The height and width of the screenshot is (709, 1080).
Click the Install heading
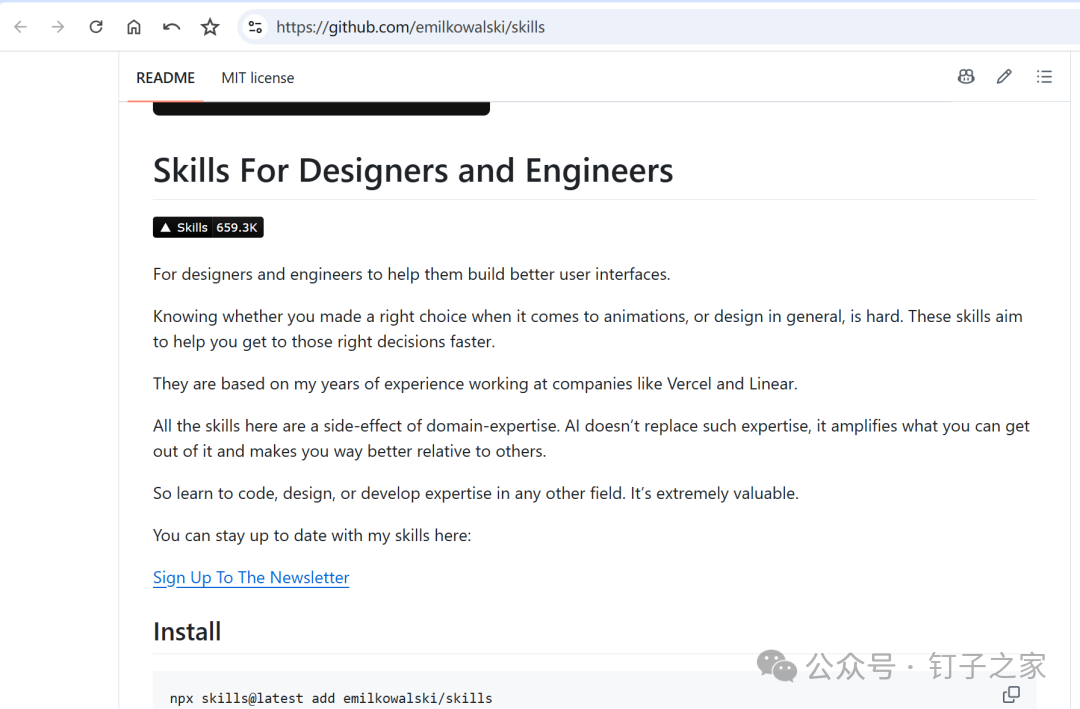click(187, 631)
